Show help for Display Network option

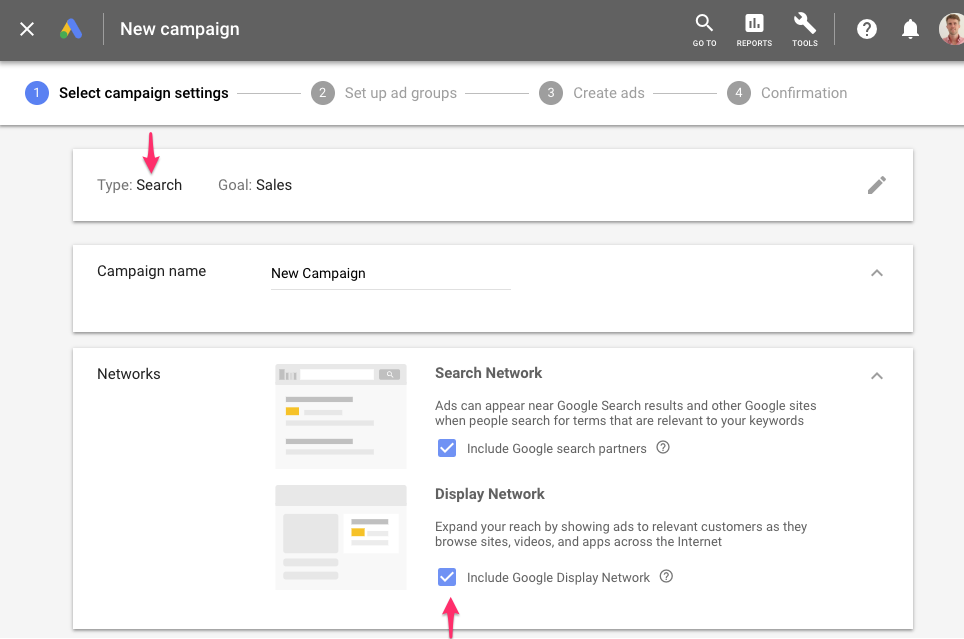coord(666,577)
